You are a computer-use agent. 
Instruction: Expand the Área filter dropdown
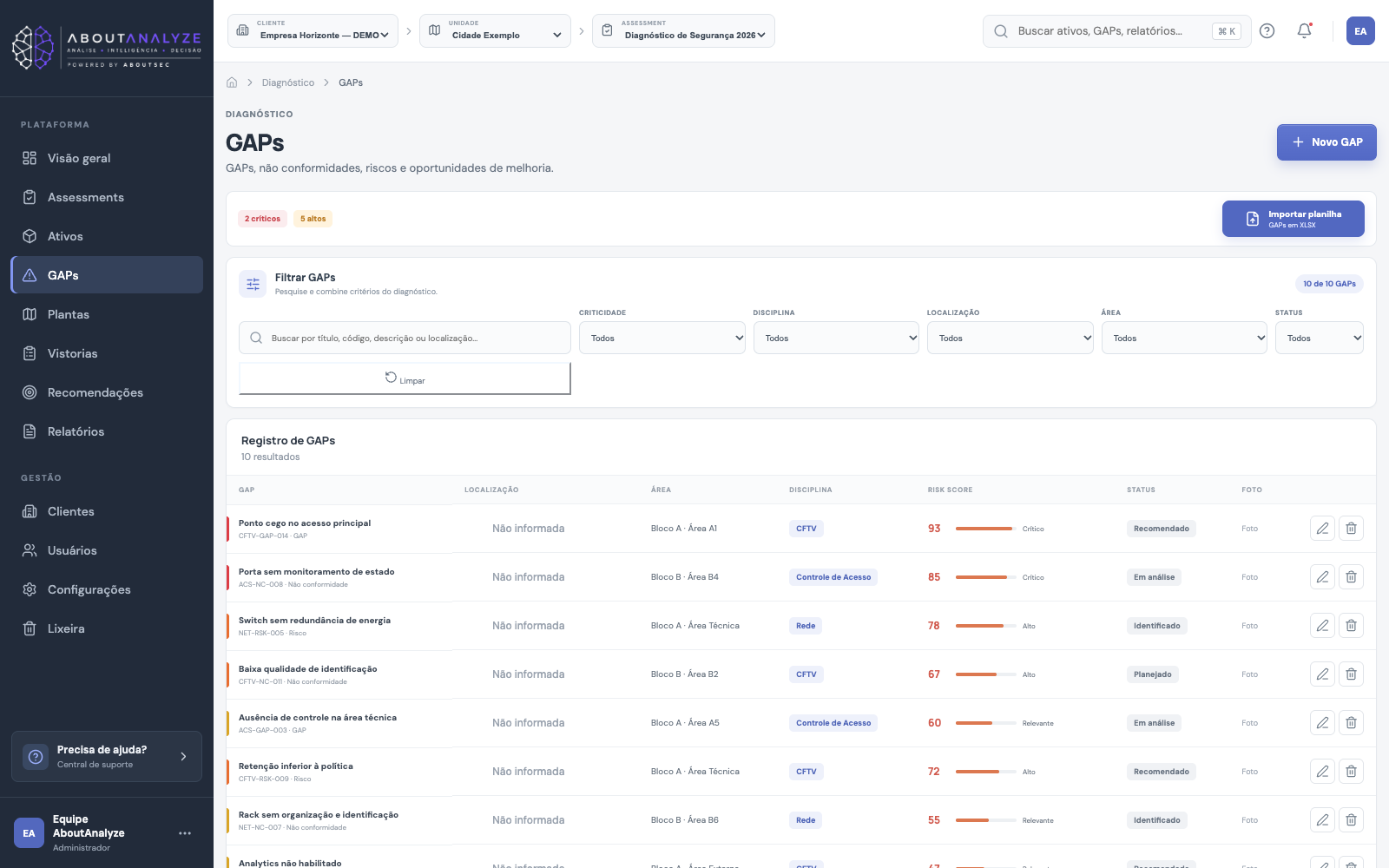[x=1184, y=338]
